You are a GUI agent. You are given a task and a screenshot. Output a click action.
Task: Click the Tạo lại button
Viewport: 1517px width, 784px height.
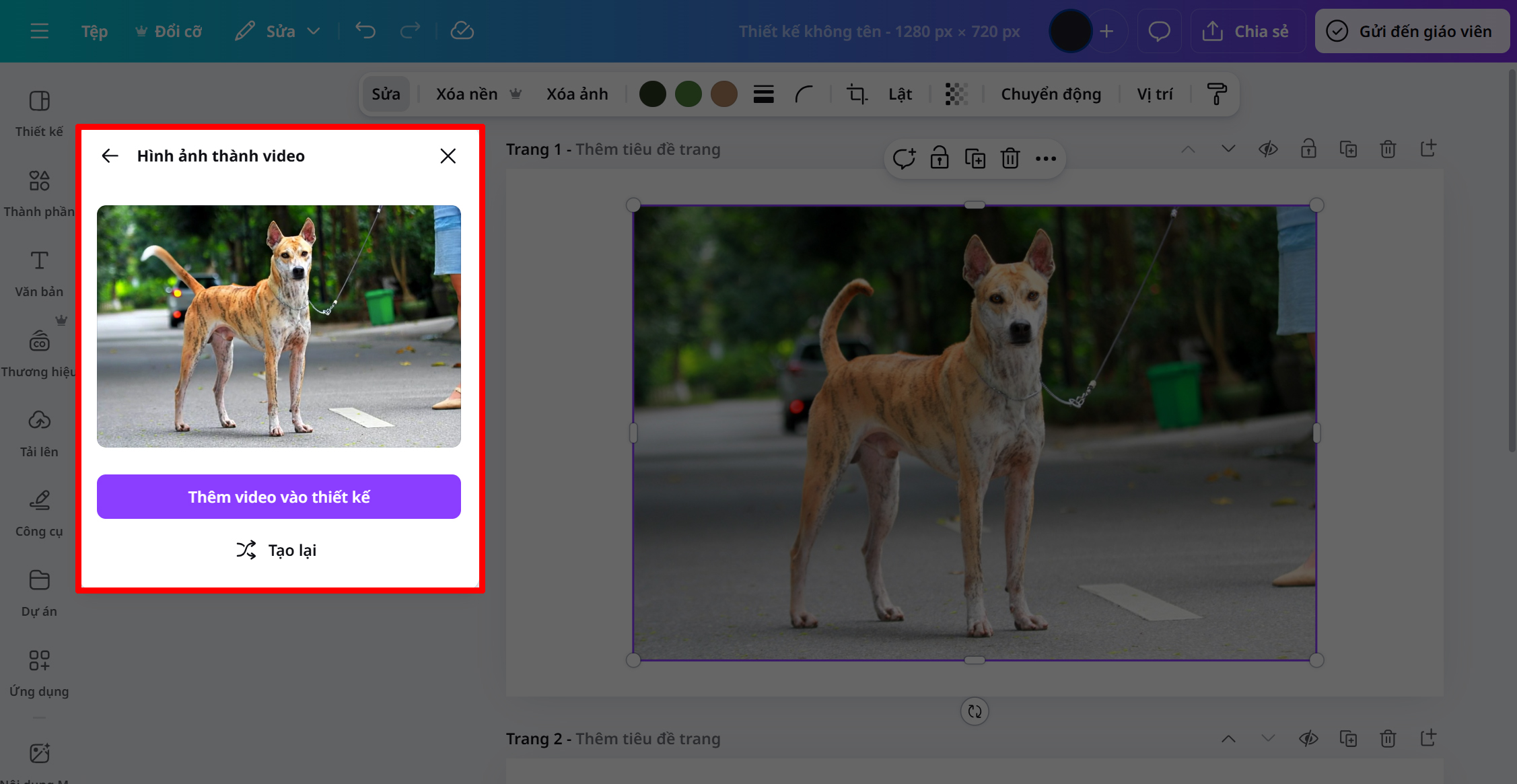pyautogui.click(x=277, y=550)
